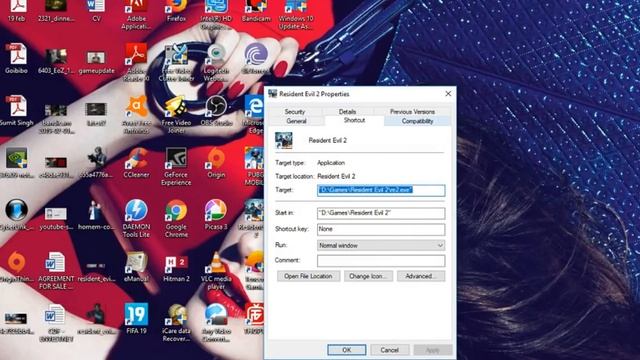Select the Shortcut tab
640x360 pixels.
point(354,120)
